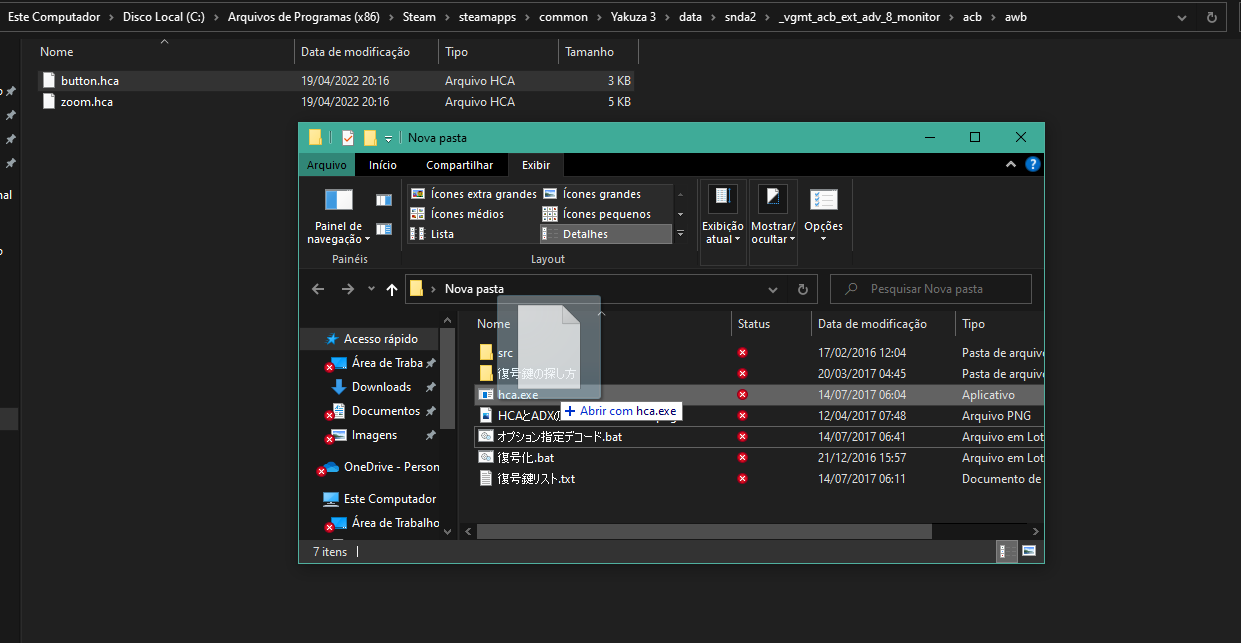1241x643 pixels.
Task: Switch to large thumbnails status bar icon
Action: (x=1028, y=551)
